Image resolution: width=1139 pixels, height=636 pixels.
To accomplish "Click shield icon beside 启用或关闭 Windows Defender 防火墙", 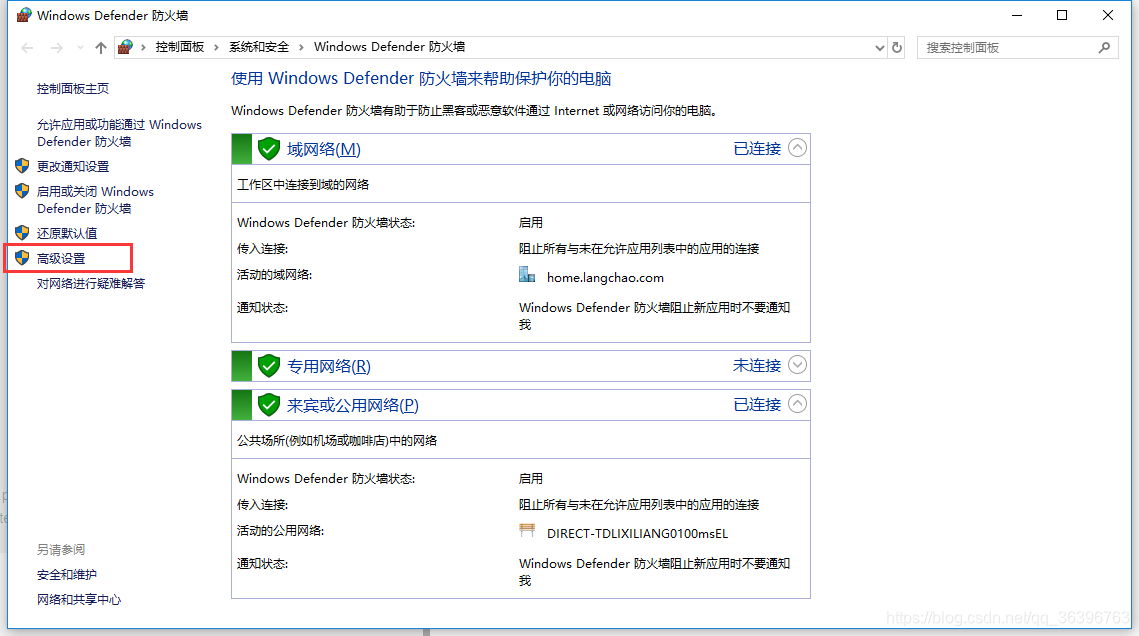I will tap(22, 191).
